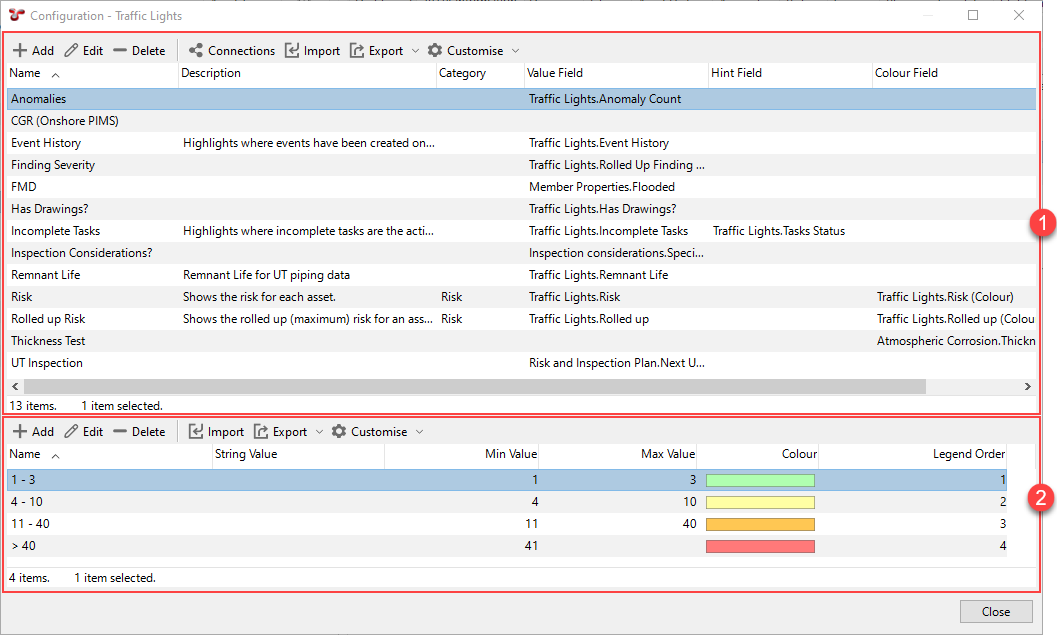Select the Remnant Life row
Image resolution: width=1057 pixels, height=635 pixels.
click(x=46, y=275)
